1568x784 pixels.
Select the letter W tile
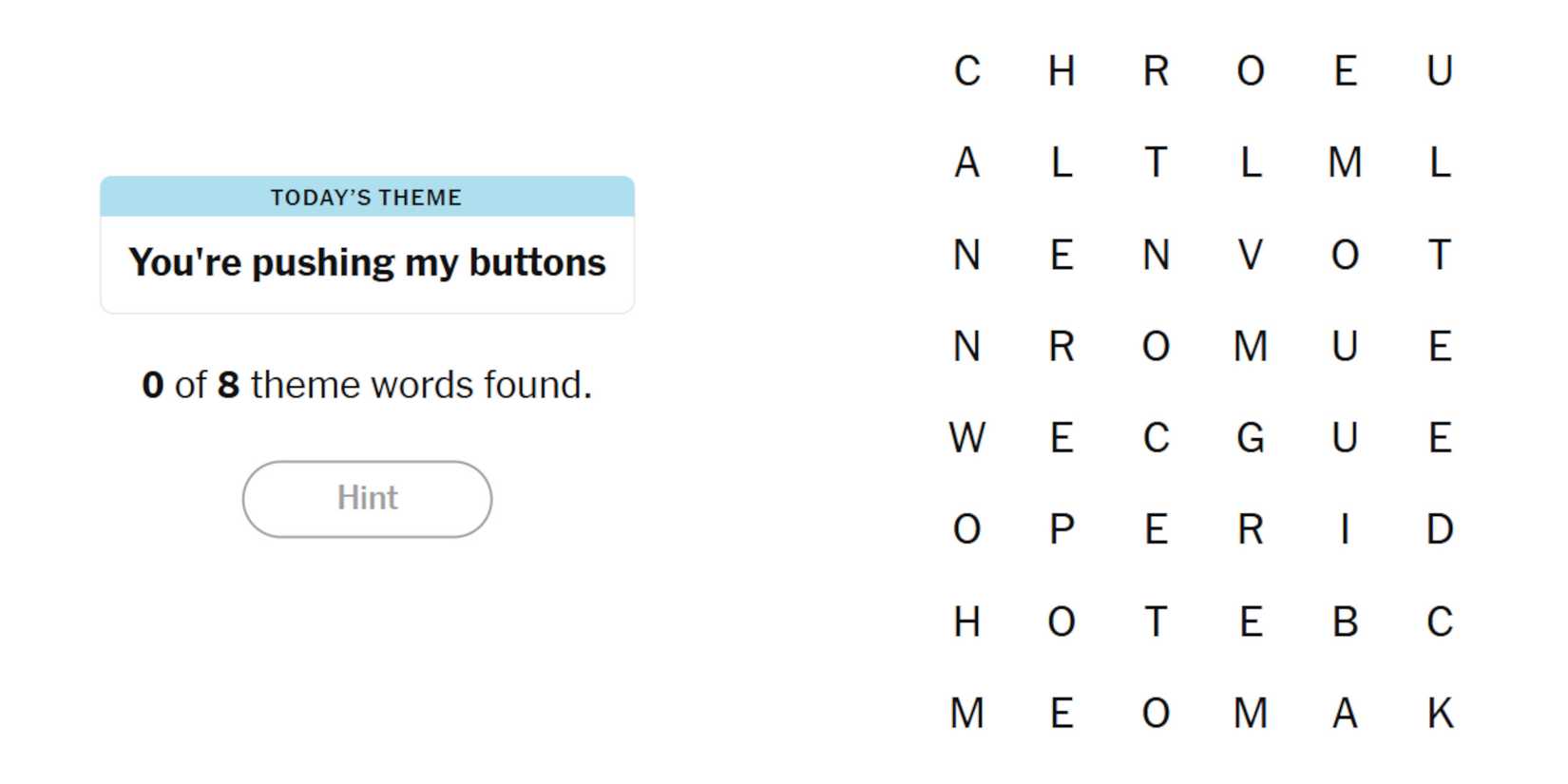pyautogui.click(x=966, y=438)
